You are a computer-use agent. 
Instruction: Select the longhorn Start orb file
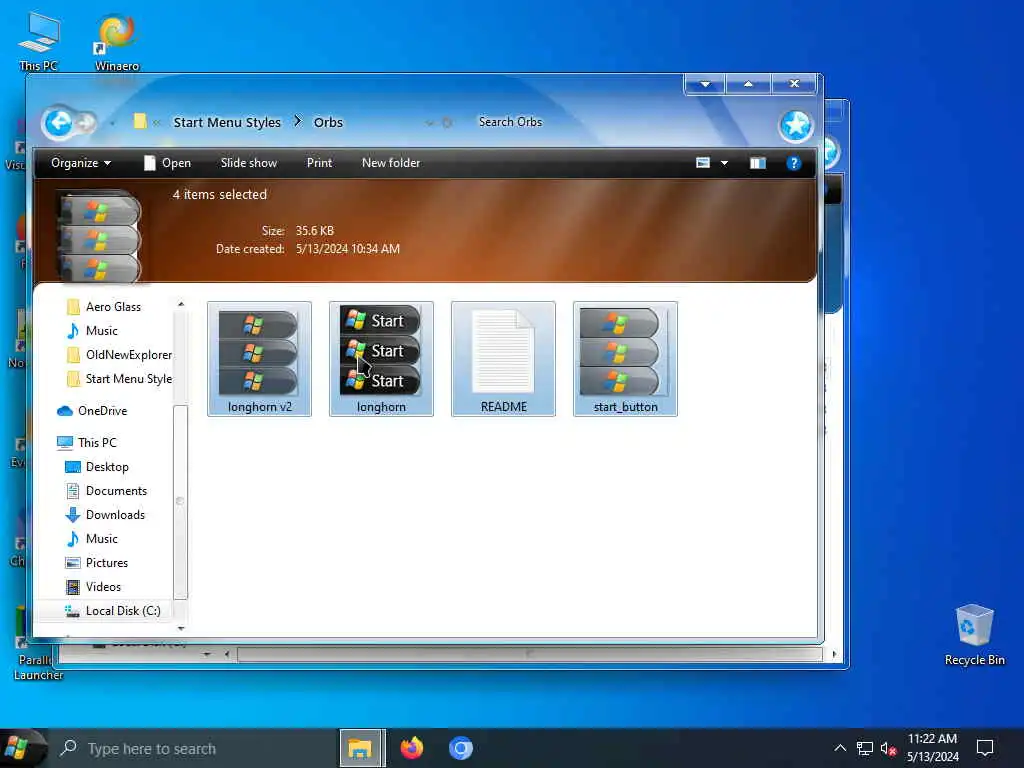tap(381, 359)
